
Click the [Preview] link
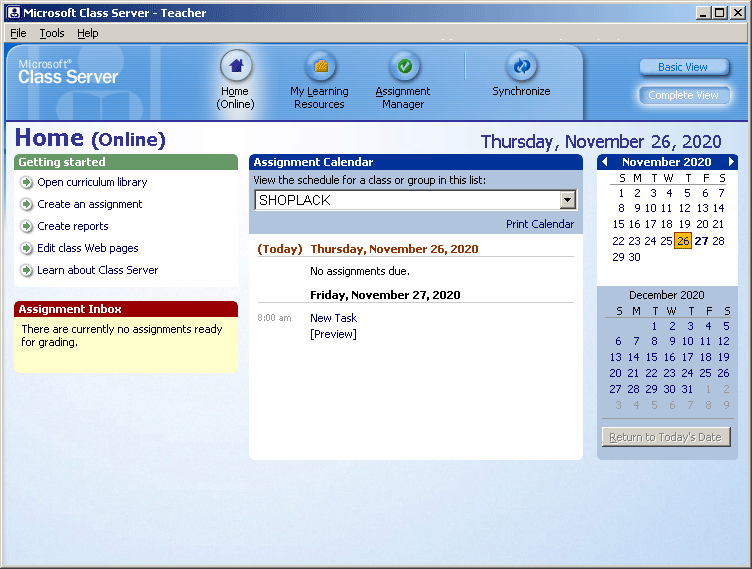click(x=333, y=334)
